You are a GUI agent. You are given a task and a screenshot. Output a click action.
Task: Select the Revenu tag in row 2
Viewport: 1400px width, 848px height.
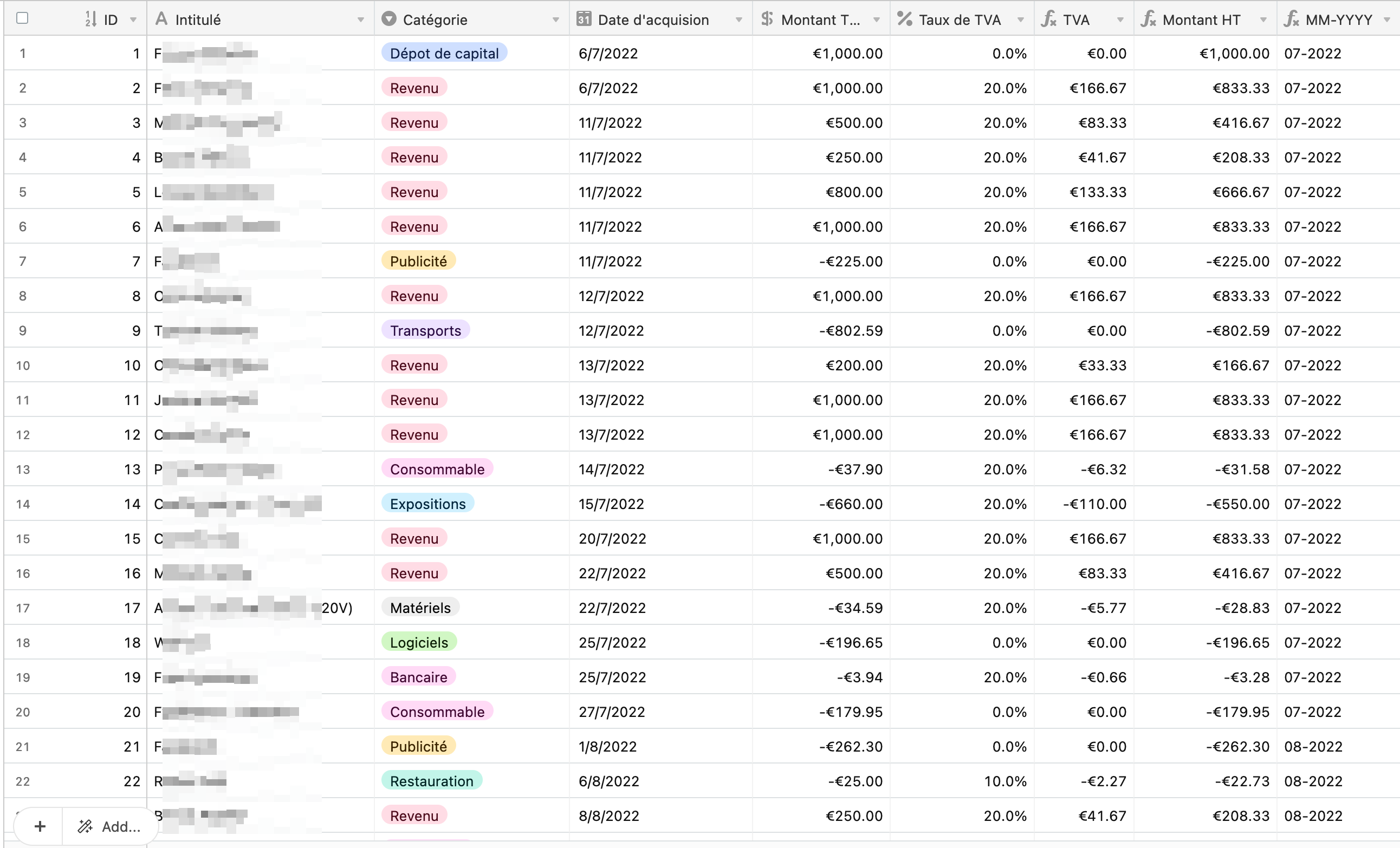point(413,88)
